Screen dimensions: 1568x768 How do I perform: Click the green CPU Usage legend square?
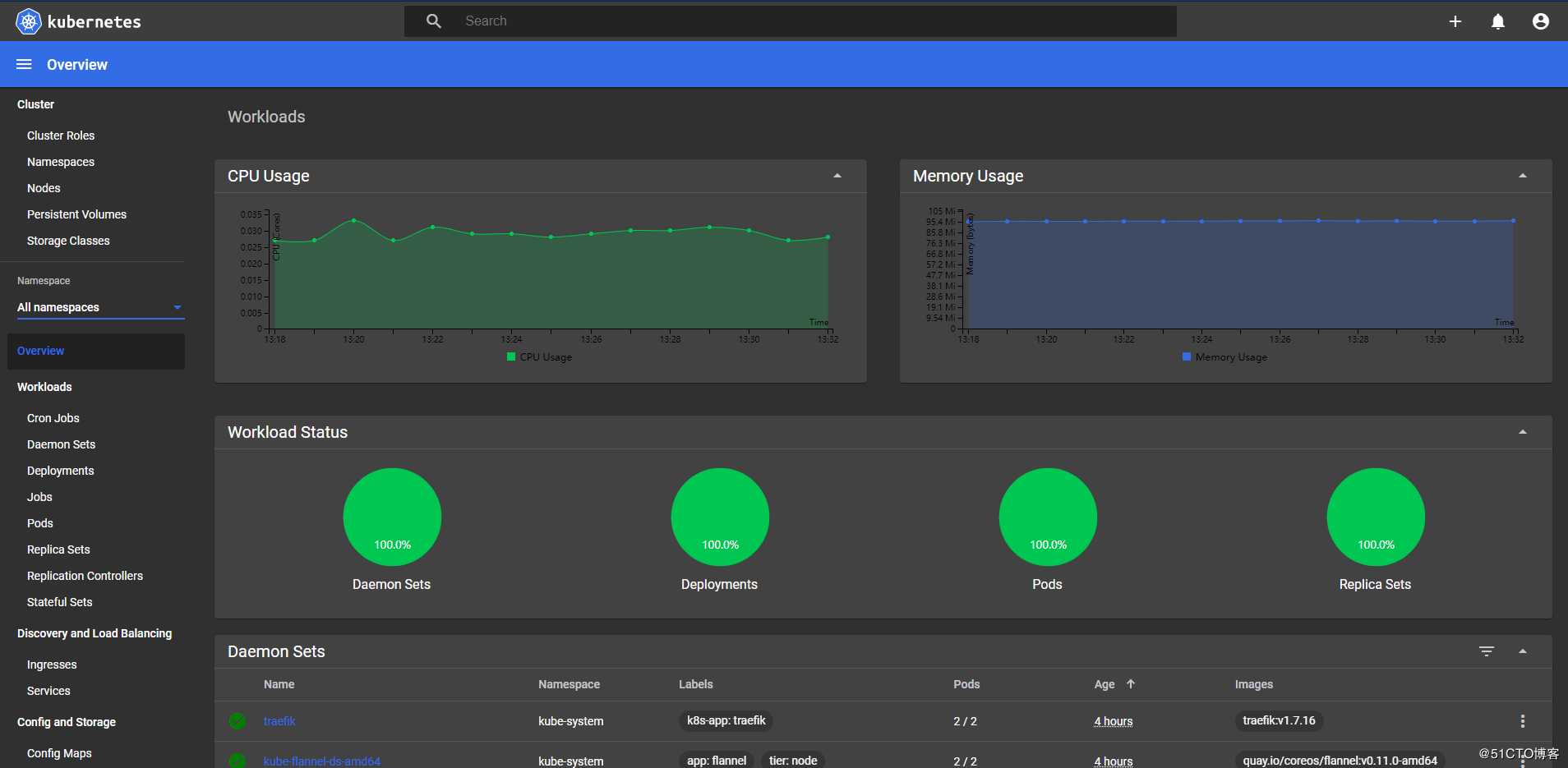click(x=511, y=356)
